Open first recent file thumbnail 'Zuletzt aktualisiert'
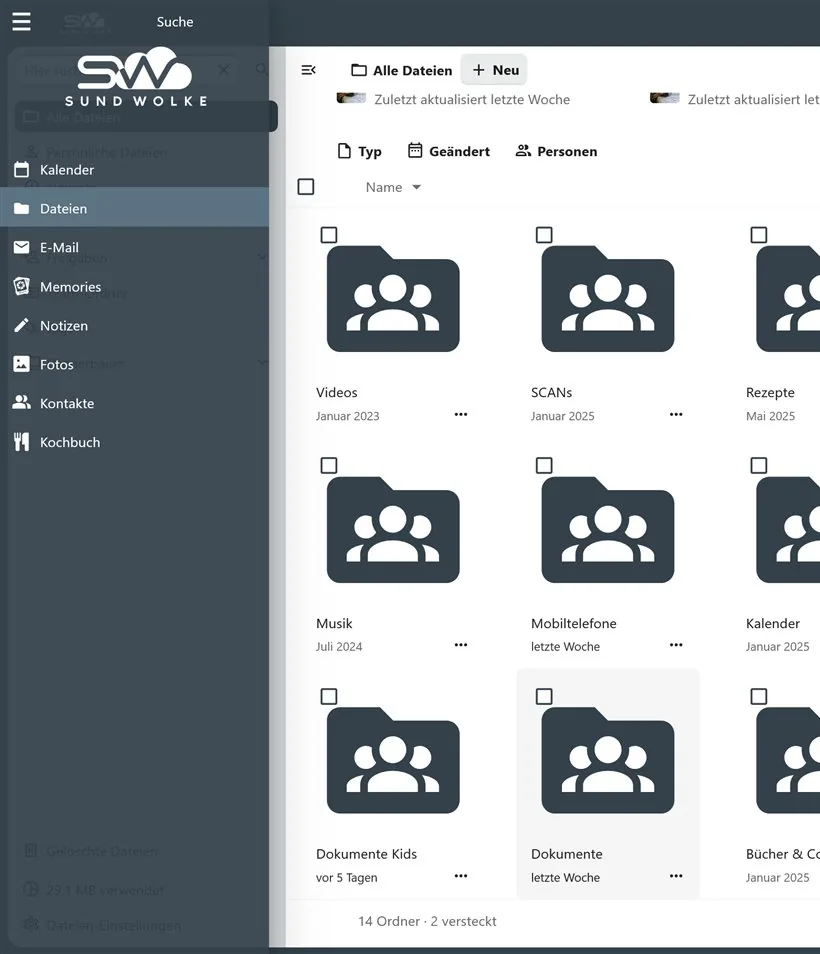Viewport: 820px width, 954px height. click(352, 97)
